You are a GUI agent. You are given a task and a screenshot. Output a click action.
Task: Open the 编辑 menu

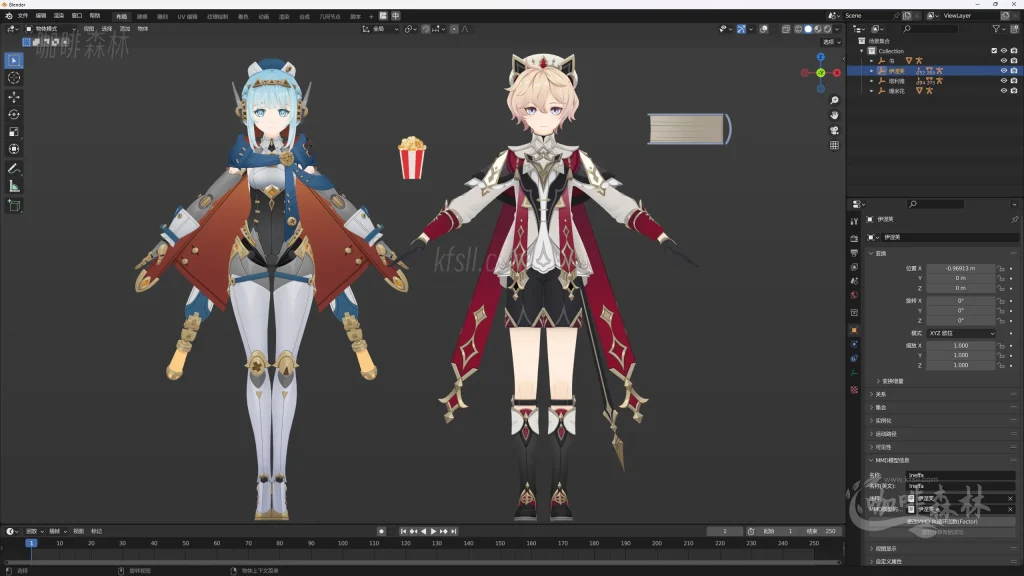(40, 16)
